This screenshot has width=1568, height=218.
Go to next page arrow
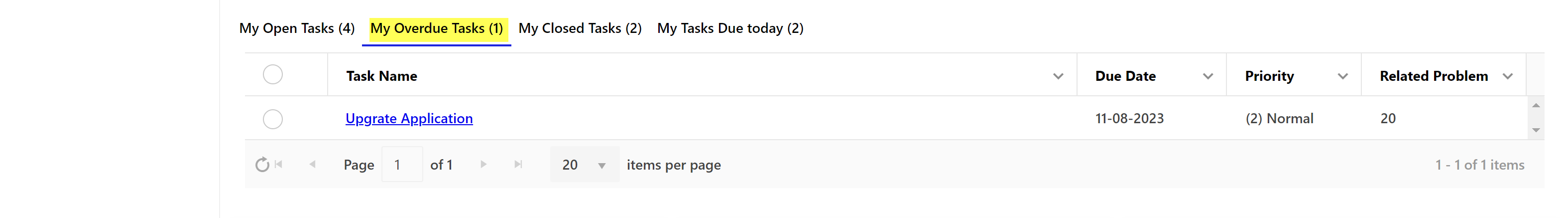pyautogui.click(x=483, y=164)
